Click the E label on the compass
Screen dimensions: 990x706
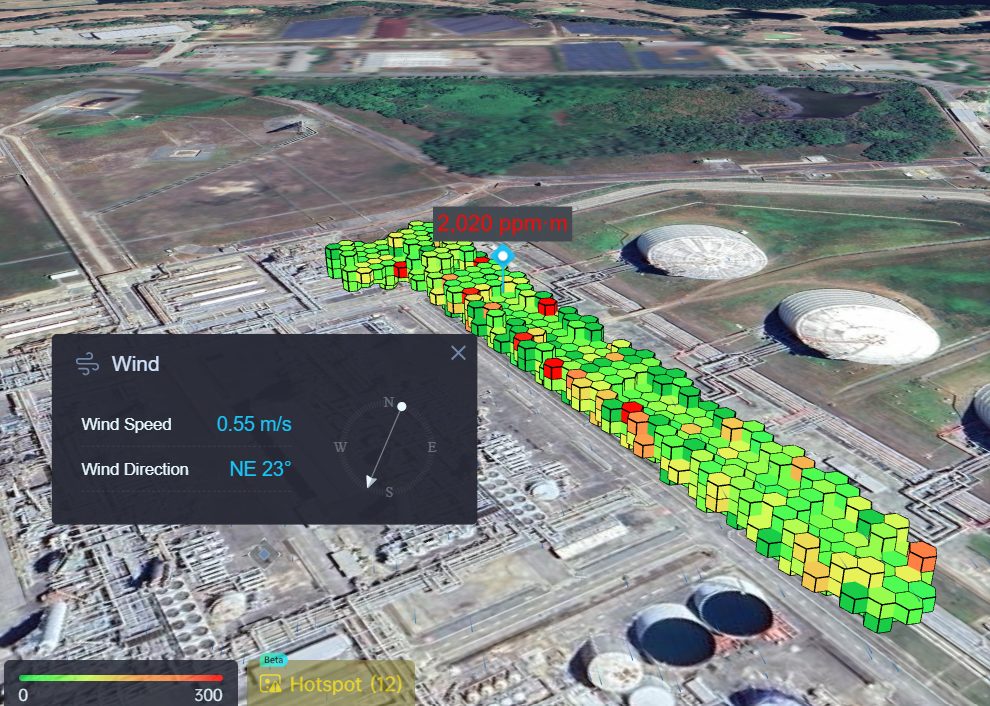coord(432,448)
